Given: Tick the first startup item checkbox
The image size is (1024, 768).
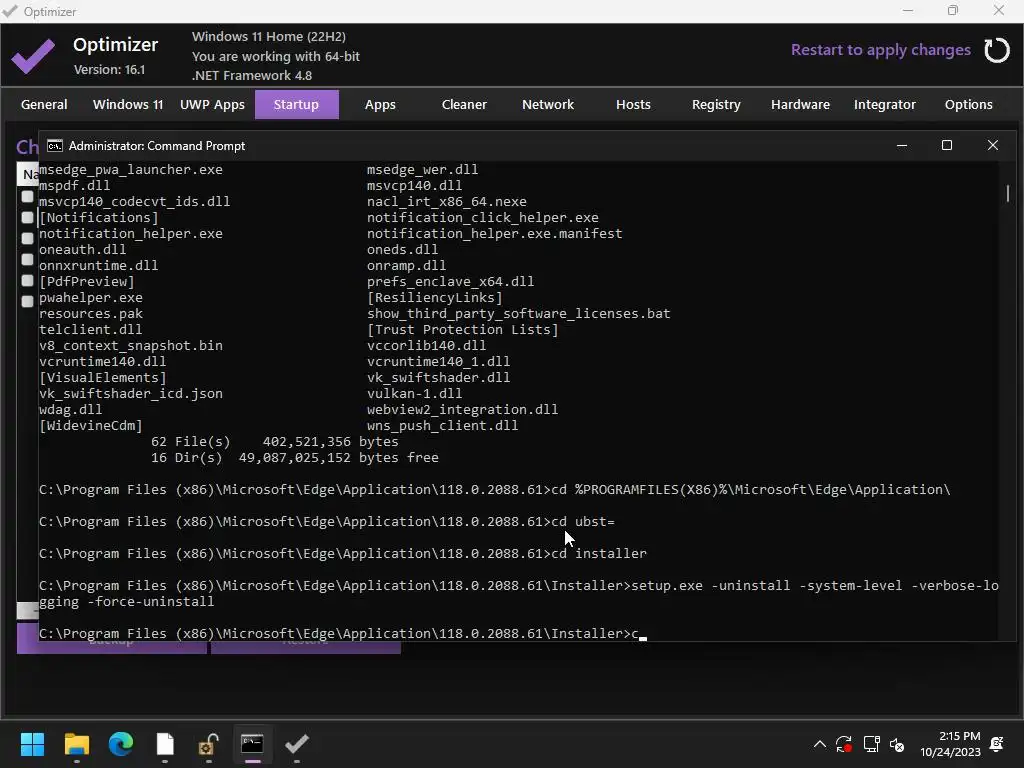Looking at the screenshot, I should (27, 196).
